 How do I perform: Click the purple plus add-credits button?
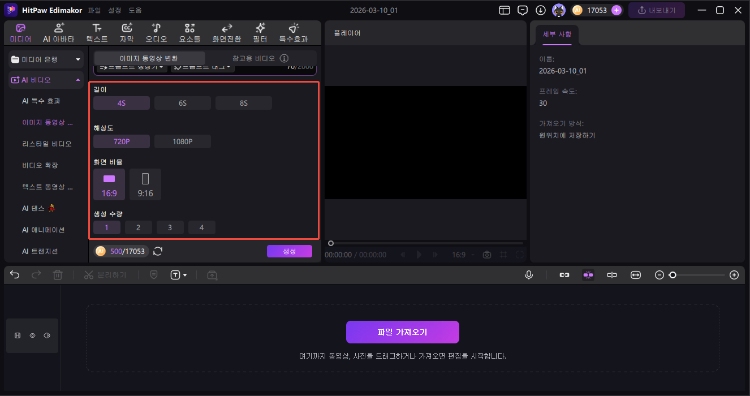pyautogui.click(x=617, y=10)
